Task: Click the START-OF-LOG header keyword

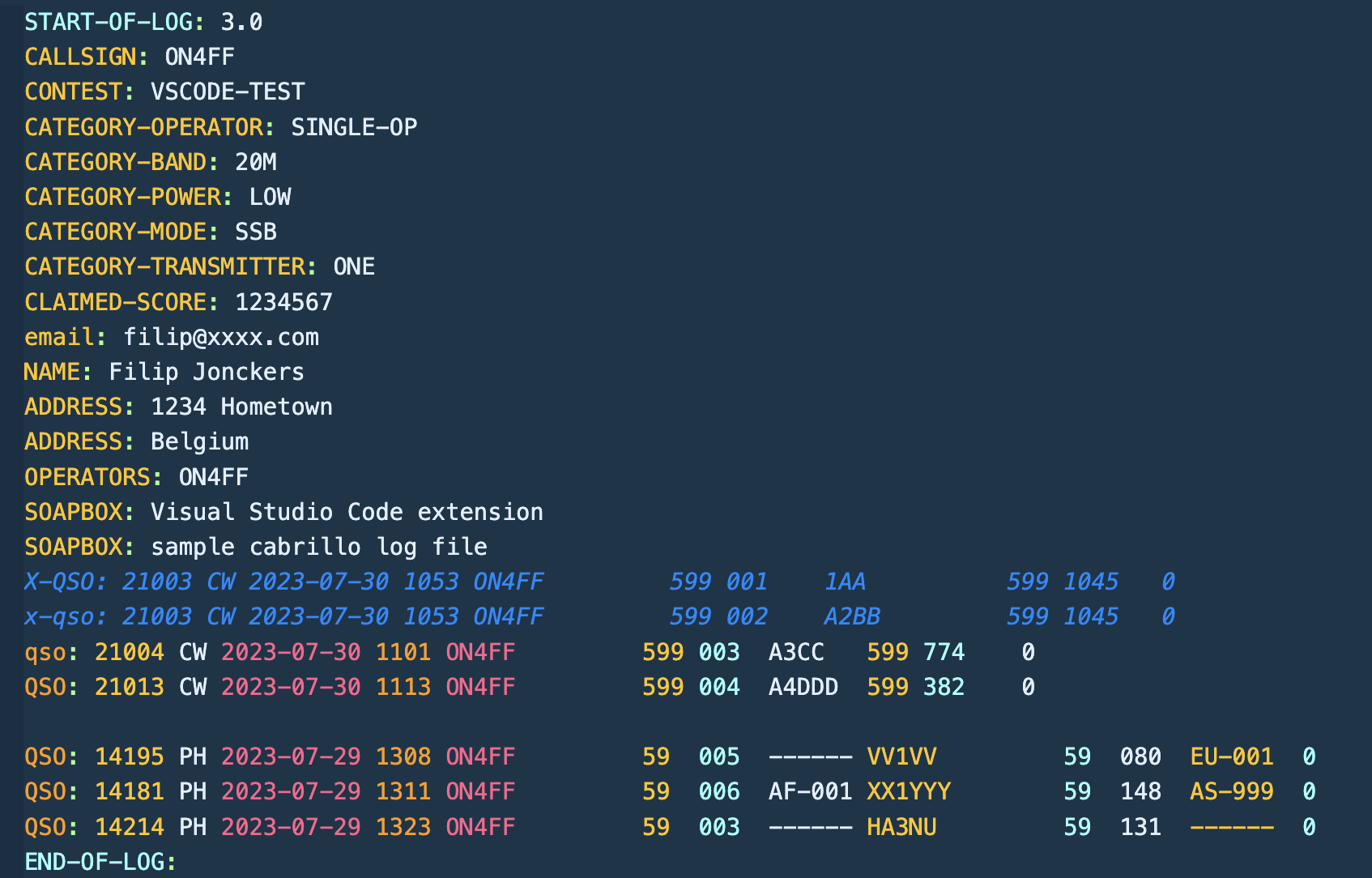Action: 109,22
